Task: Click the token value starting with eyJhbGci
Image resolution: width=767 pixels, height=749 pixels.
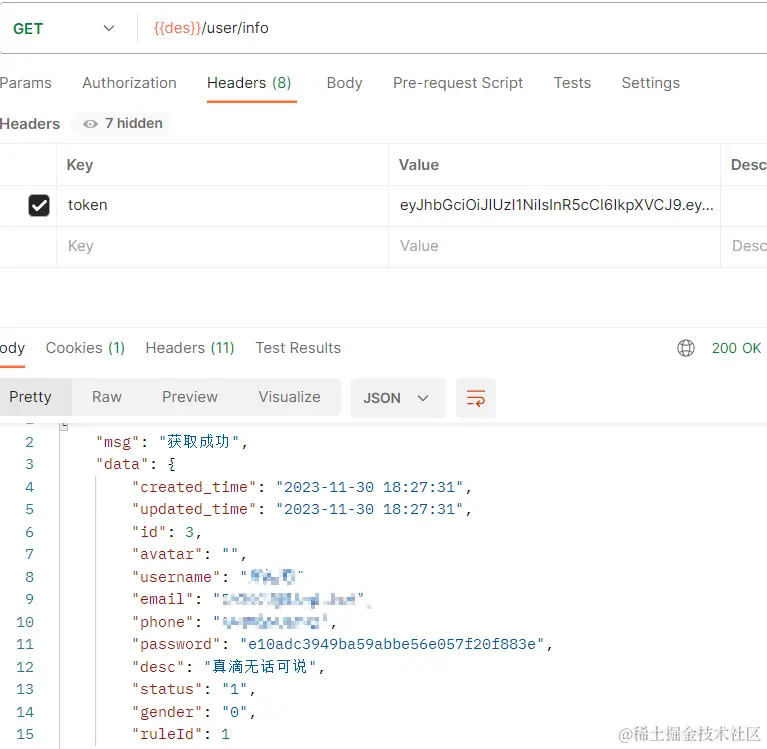Action: click(x=556, y=205)
